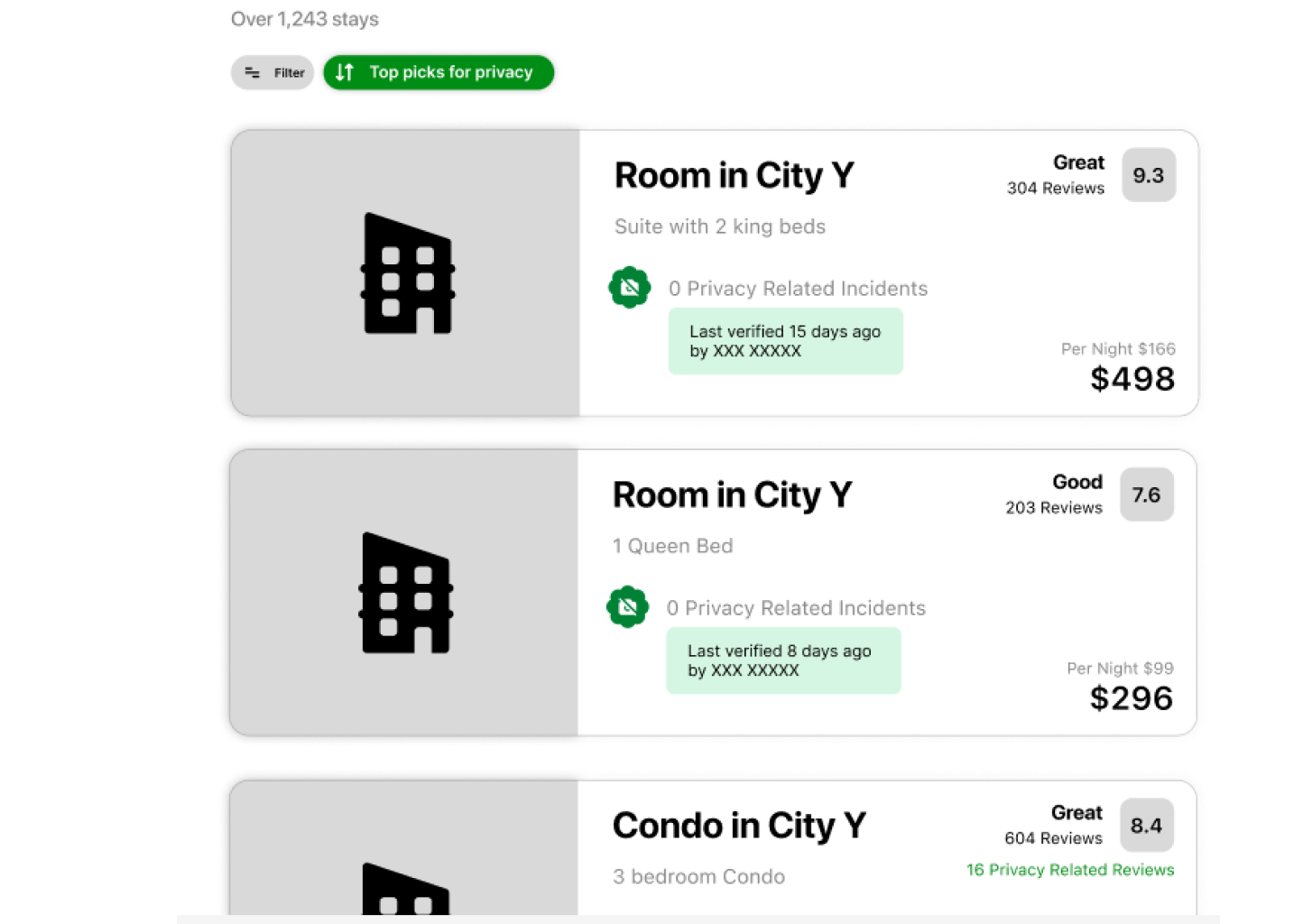Screen dimensions: 1303x924
Task: Click the Last verified 8 days ago box
Action: [783, 661]
